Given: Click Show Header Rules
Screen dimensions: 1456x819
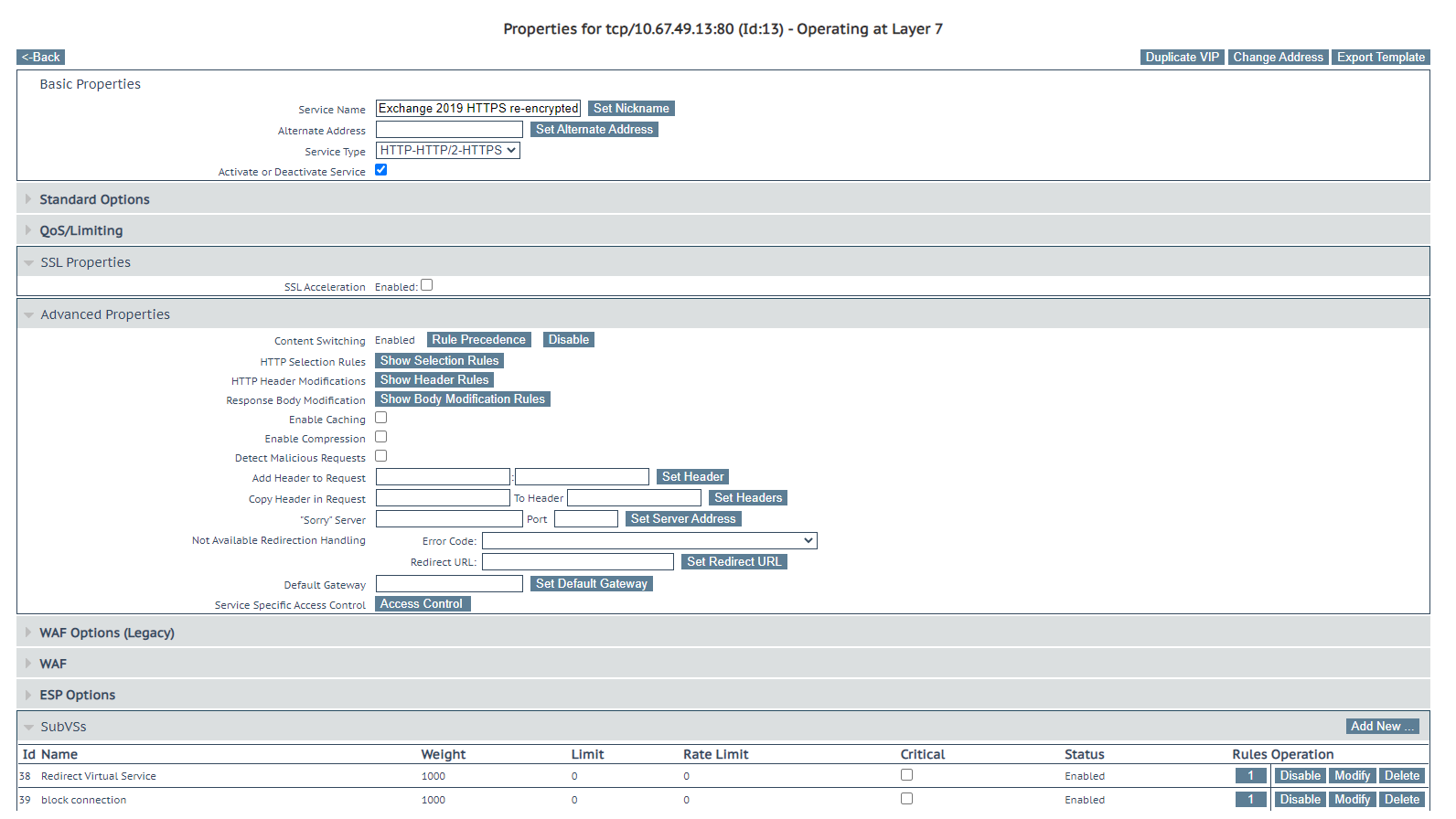Looking at the screenshot, I should pyautogui.click(x=434, y=379).
